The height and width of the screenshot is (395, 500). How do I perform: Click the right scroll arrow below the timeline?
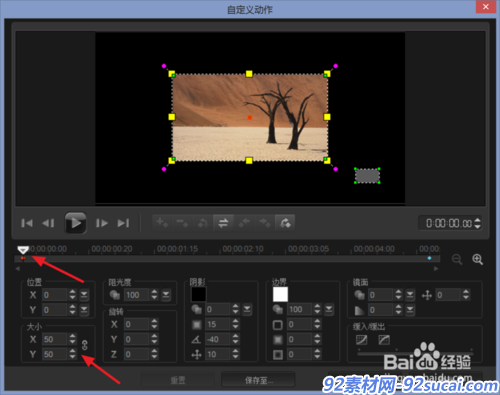436,269
